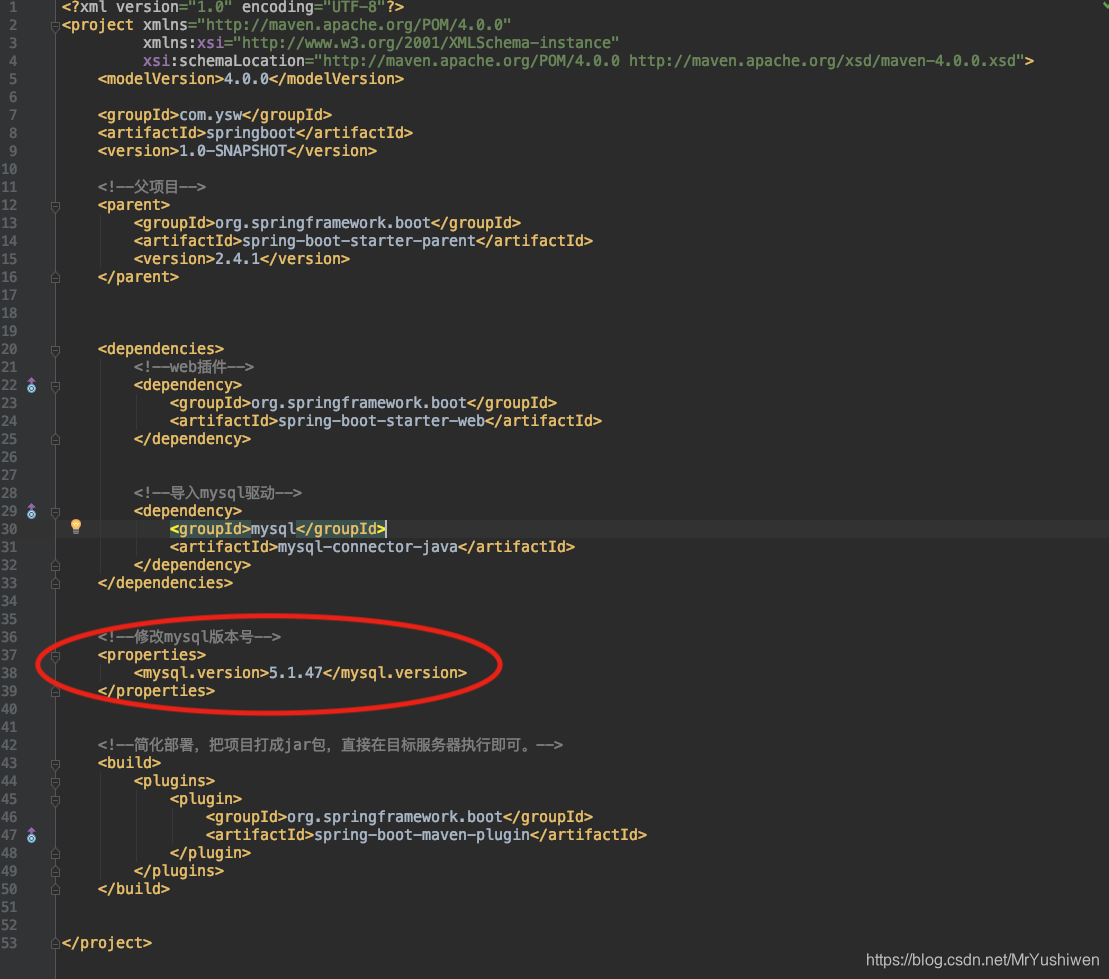Screen dimensions: 1109x979
Task: Fold the <plugin> element on line 45
Action: tap(55, 800)
